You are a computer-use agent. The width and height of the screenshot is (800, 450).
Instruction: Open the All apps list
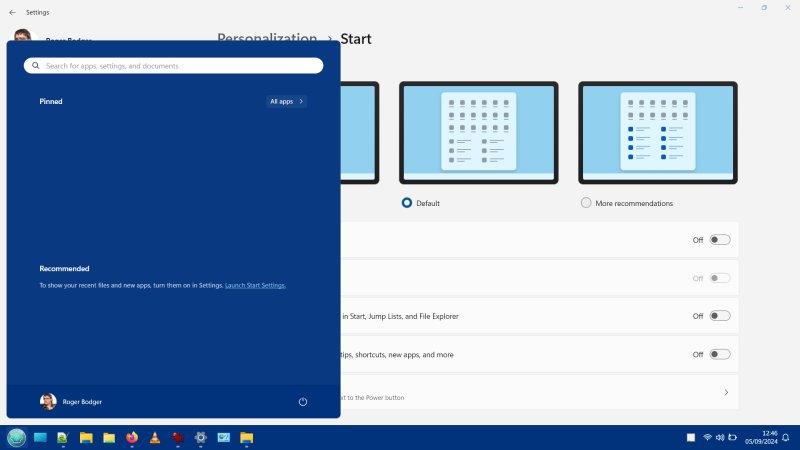click(x=286, y=101)
